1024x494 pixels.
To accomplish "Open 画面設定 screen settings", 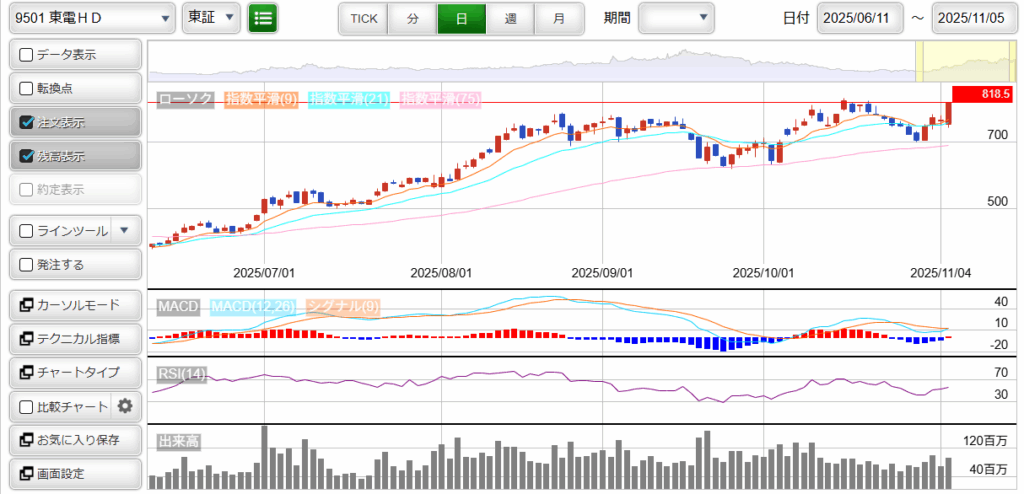I will pyautogui.click(x=75, y=473).
